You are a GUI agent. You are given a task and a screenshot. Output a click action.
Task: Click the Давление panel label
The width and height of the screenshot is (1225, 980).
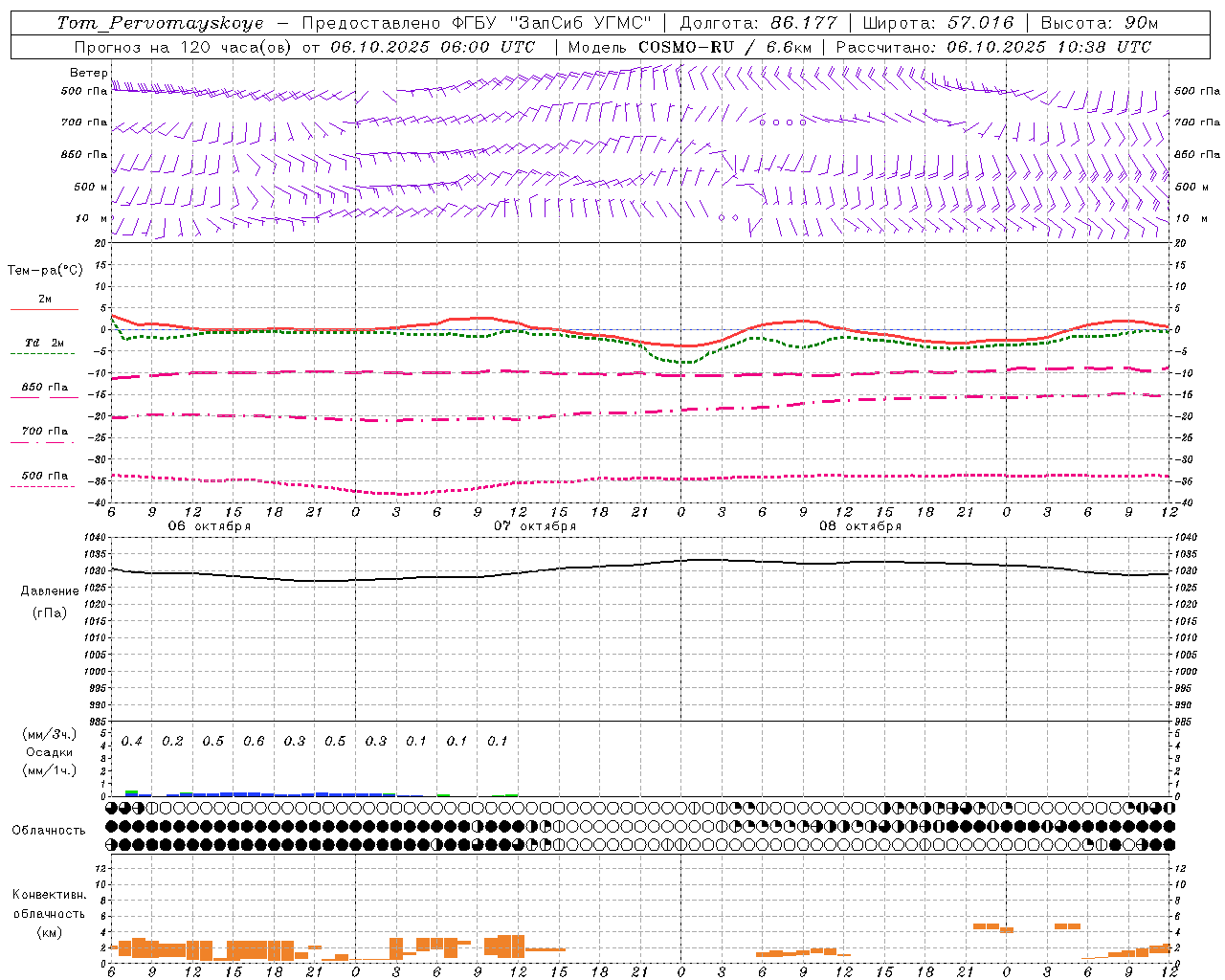pos(50,591)
